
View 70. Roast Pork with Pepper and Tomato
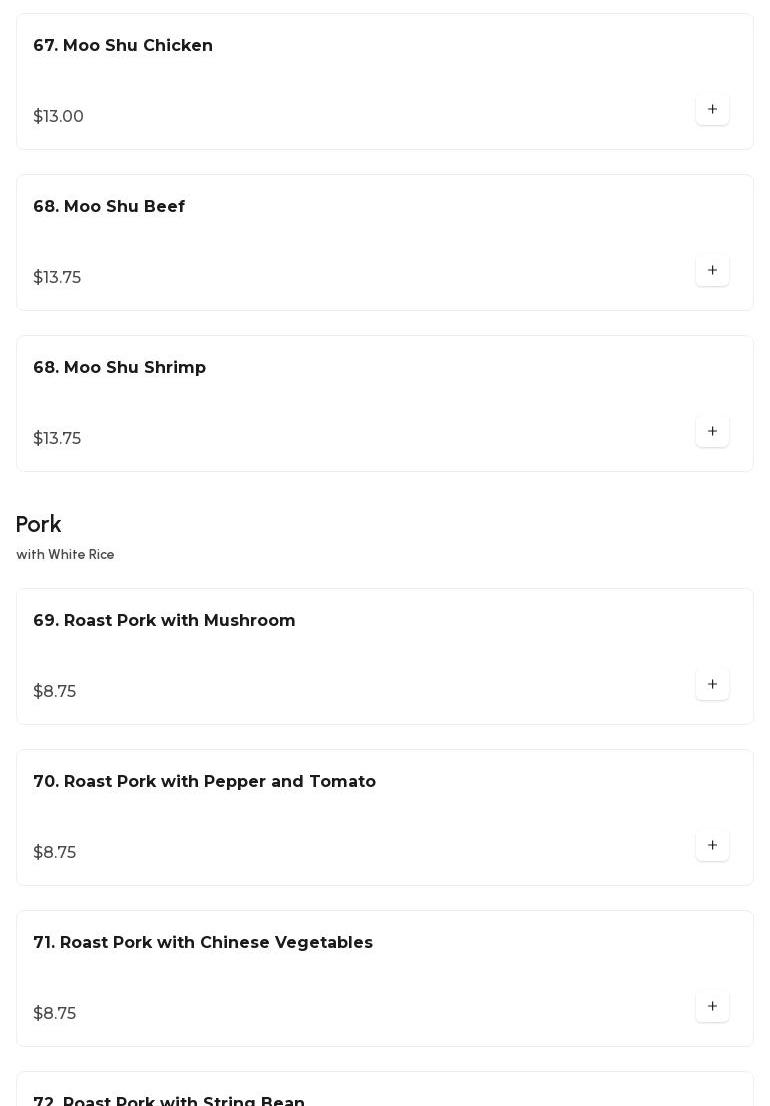click(x=204, y=782)
